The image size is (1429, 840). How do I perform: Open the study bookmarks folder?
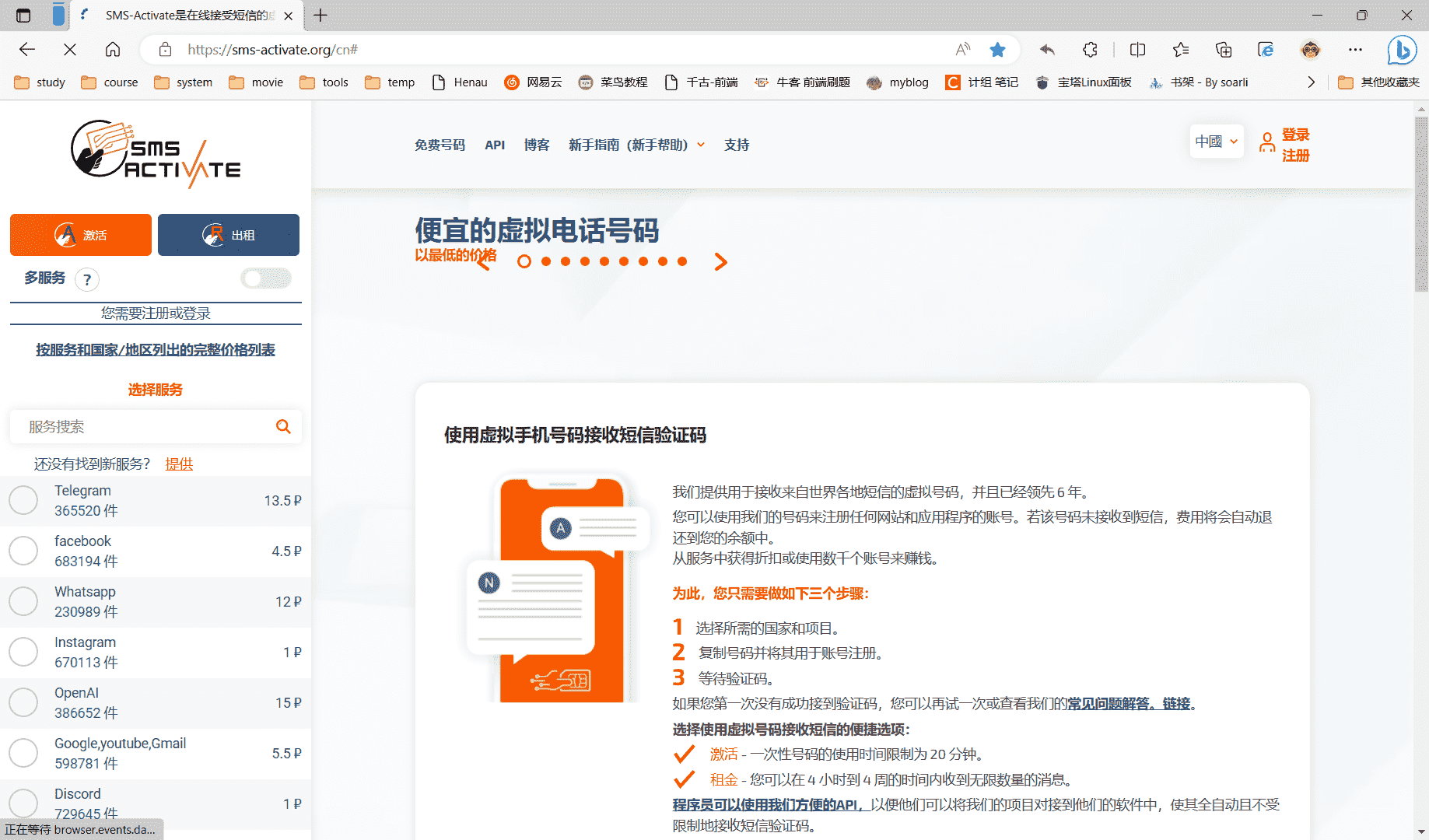pyautogui.click(x=40, y=82)
